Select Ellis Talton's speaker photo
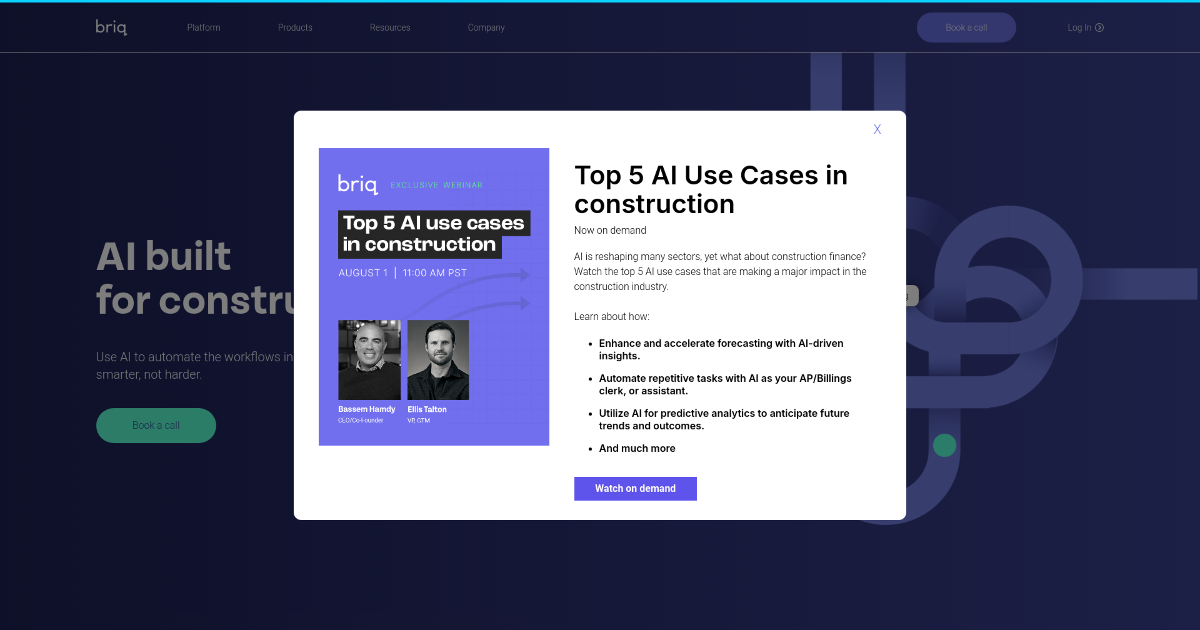The image size is (1200, 630). tap(437, 359)
